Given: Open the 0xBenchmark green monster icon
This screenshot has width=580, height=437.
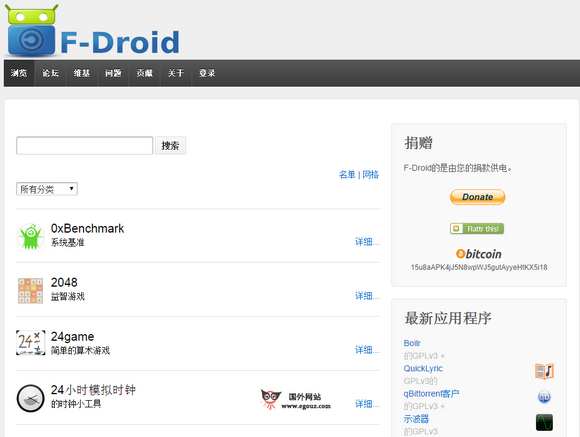Looking at the screenshot, I should (30, 236).
